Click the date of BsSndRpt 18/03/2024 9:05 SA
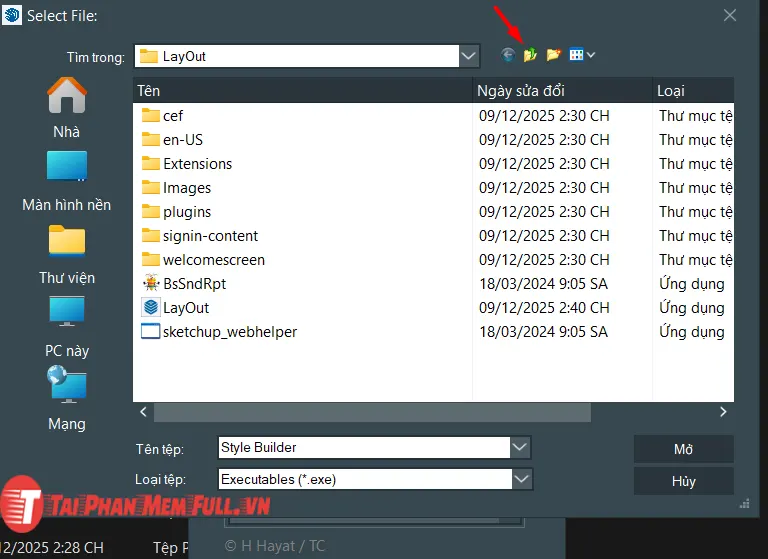Screen dimensions: 768x559 (543, 284)
